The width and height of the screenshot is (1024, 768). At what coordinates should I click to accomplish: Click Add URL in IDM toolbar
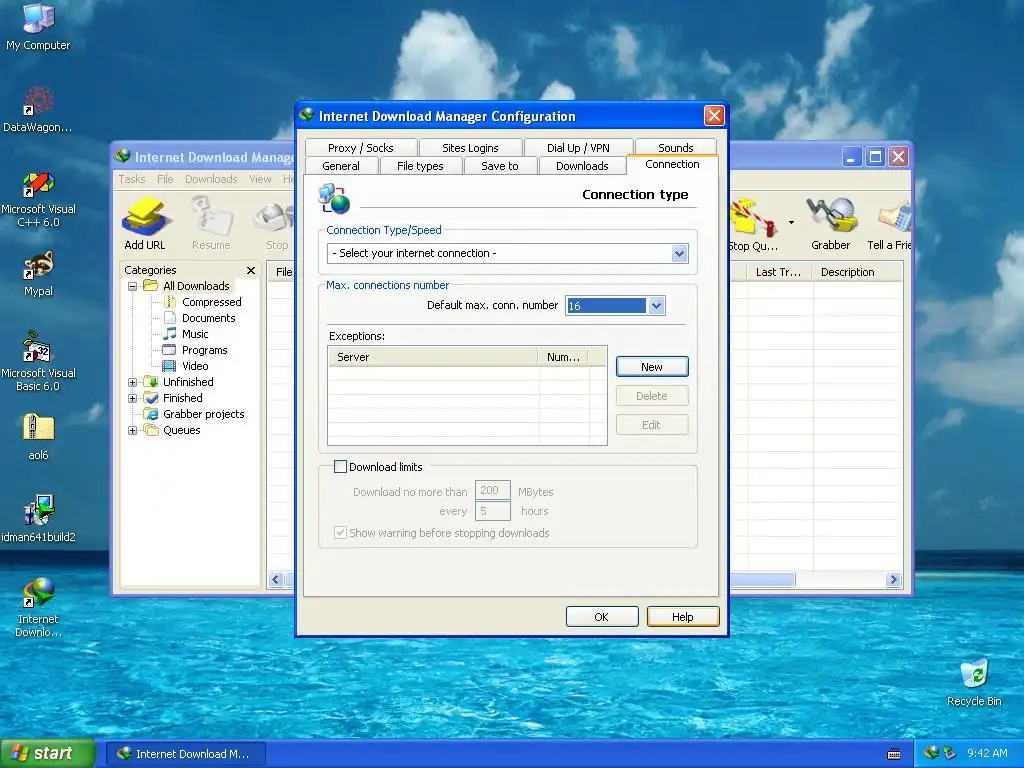tap(144, 224)
